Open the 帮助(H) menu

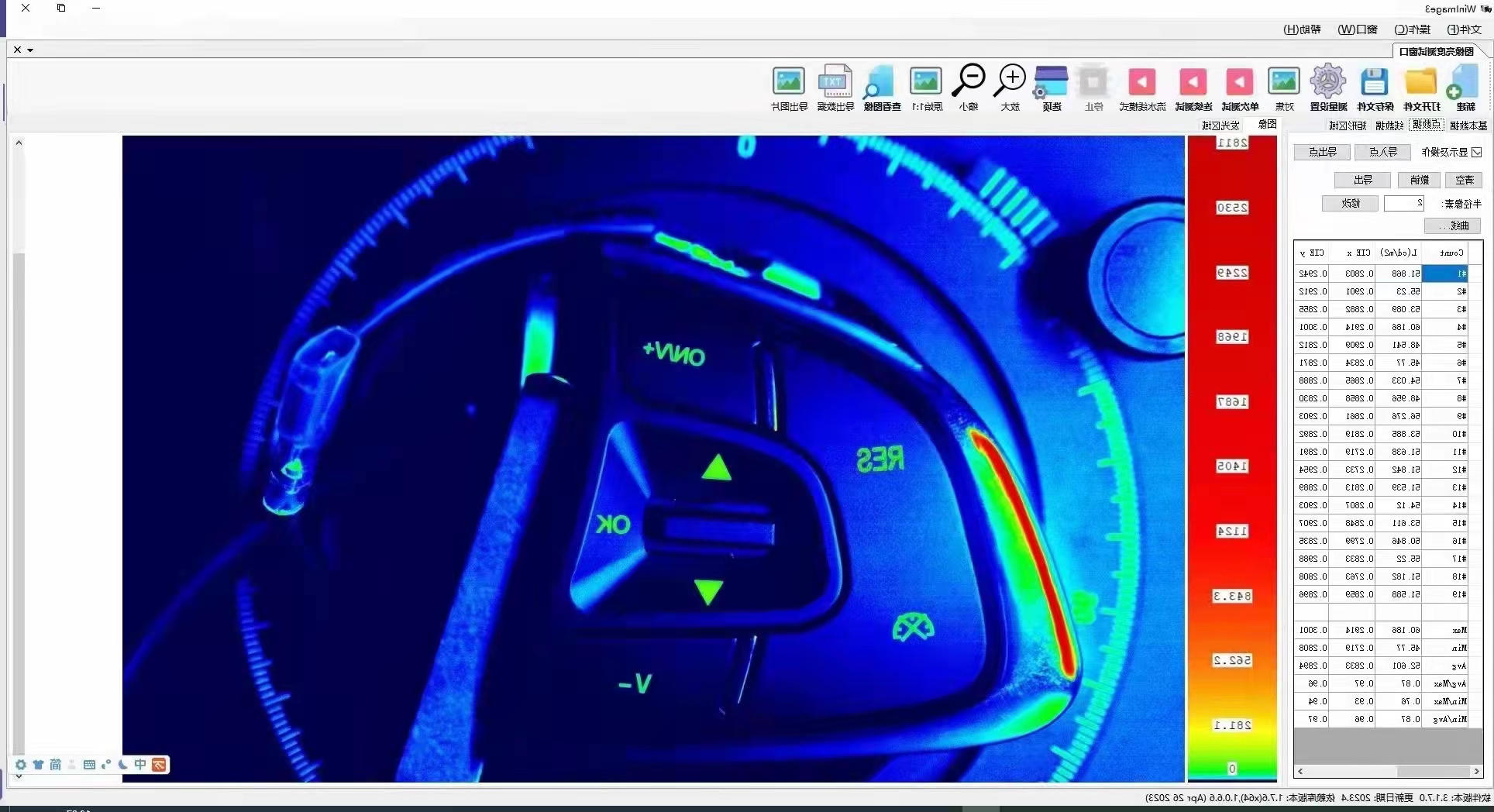1303,29
